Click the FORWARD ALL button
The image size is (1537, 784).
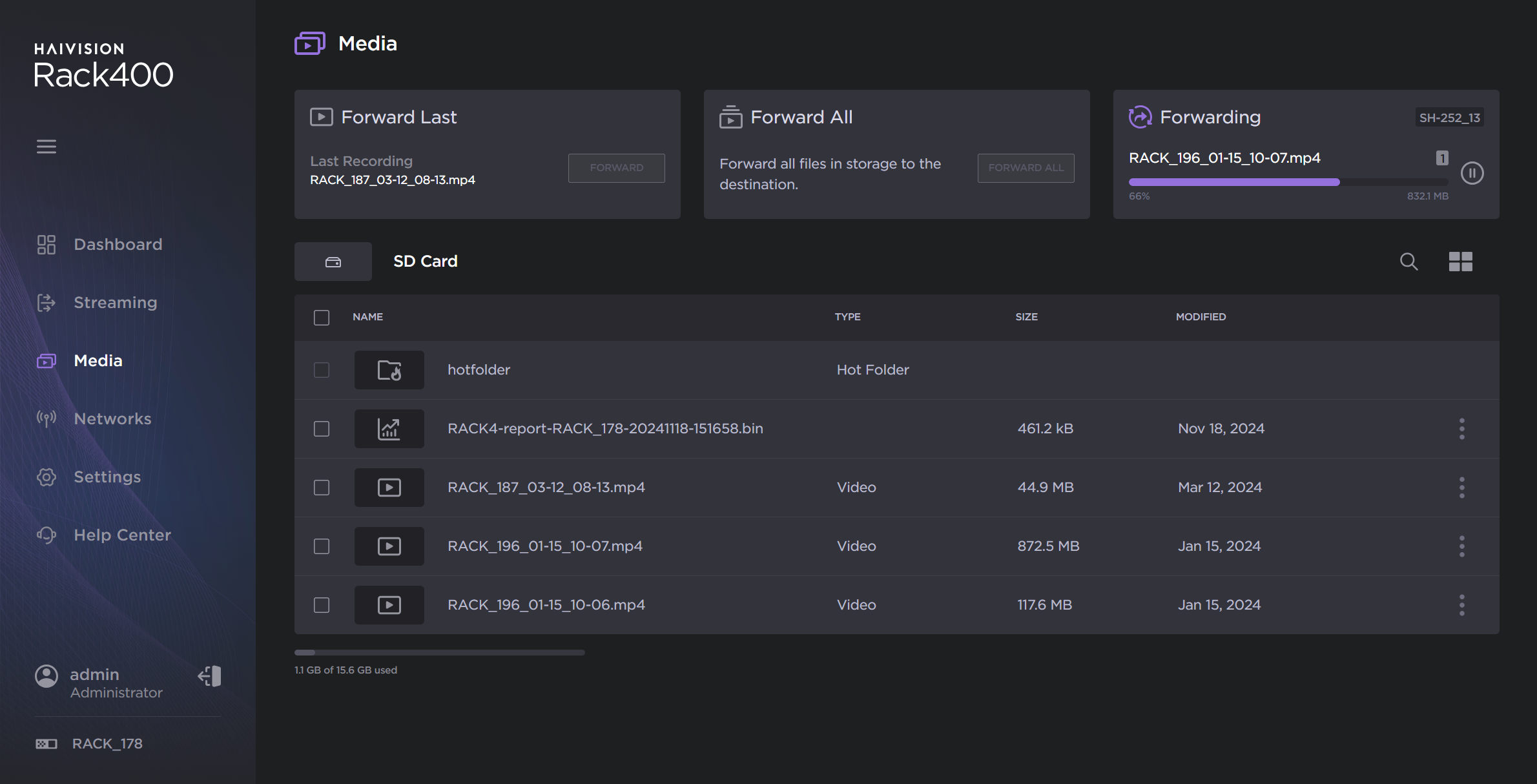[x=1026, y=168]
